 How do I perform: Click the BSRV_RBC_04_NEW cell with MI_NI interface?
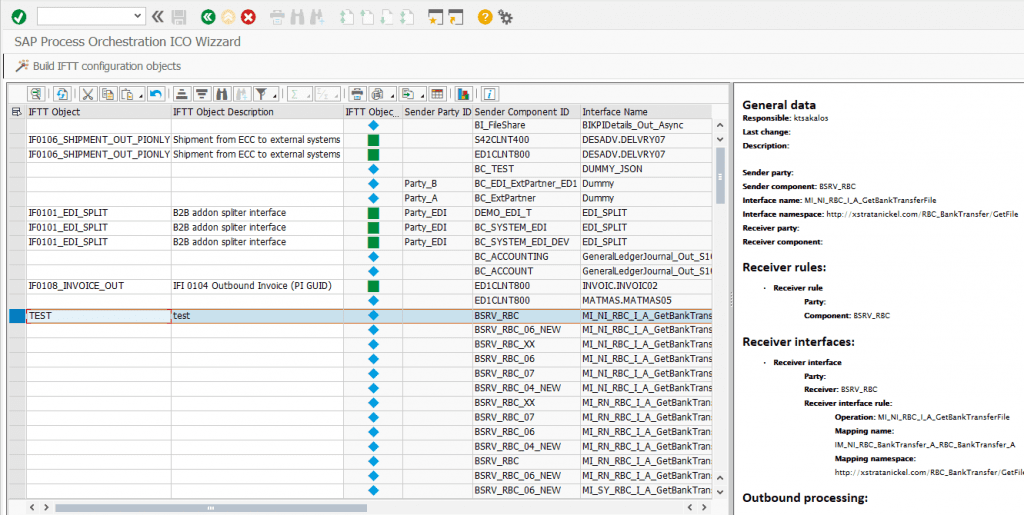point(526,388)
